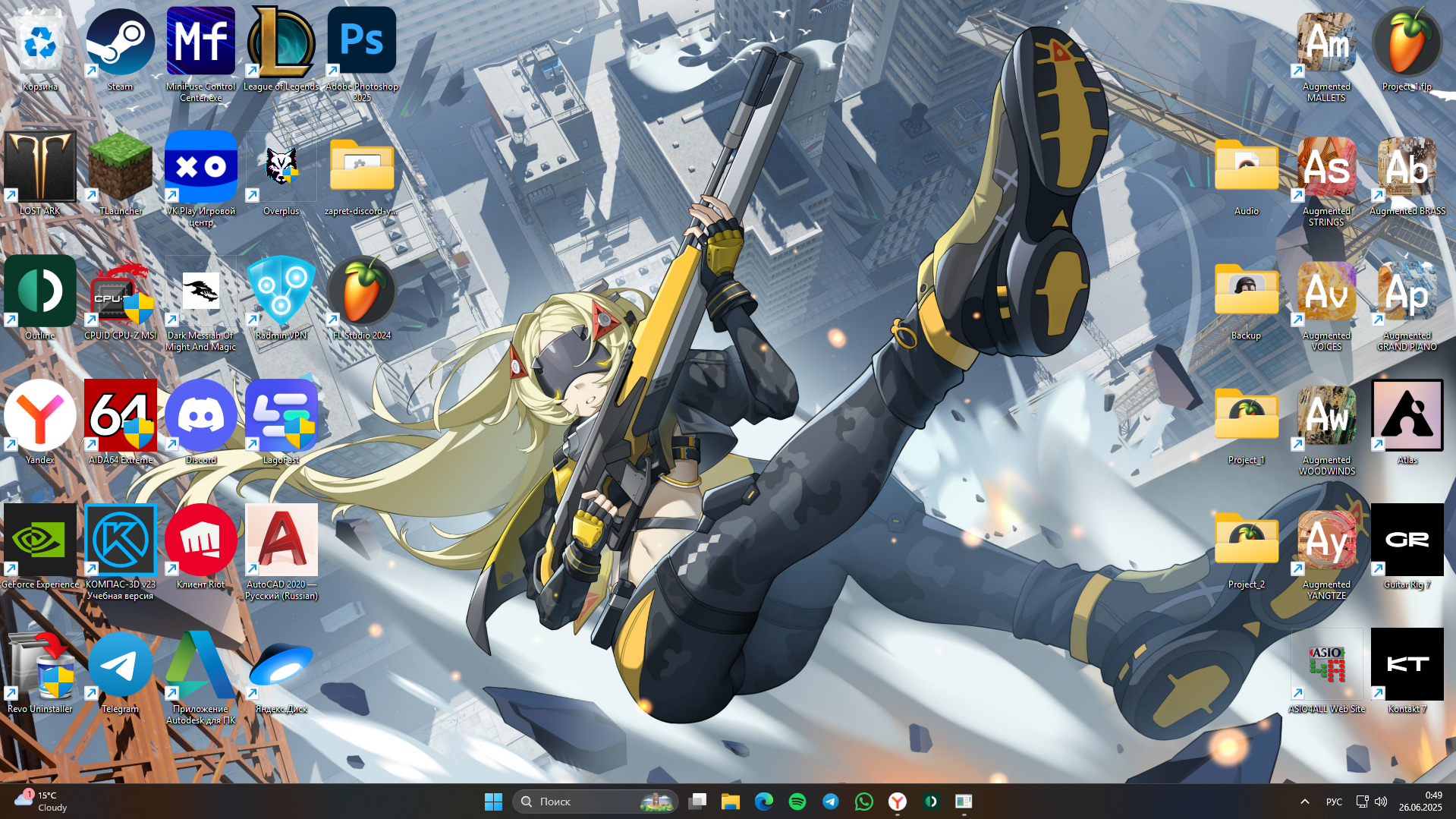This screenshot has height=819, width=1456.
Task: Open WhatsApp from the taskbar
Action: (864, 802)
